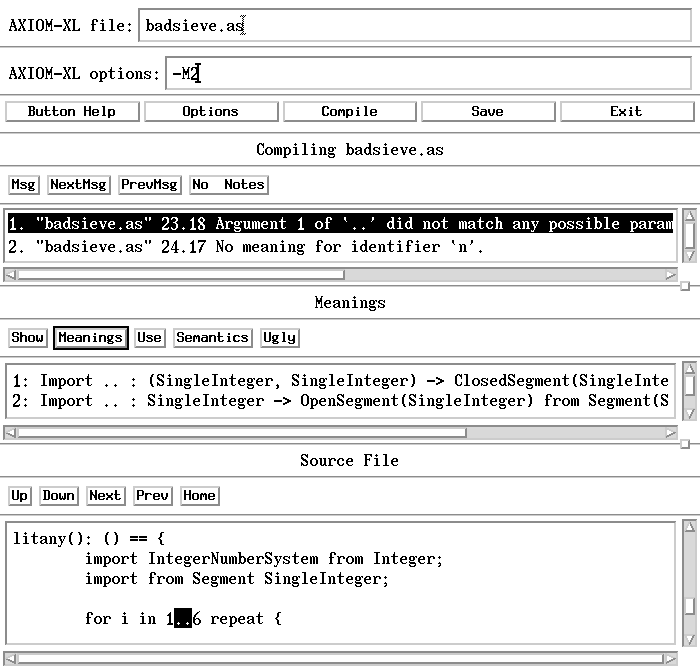Select the Use button

[150, 337]
